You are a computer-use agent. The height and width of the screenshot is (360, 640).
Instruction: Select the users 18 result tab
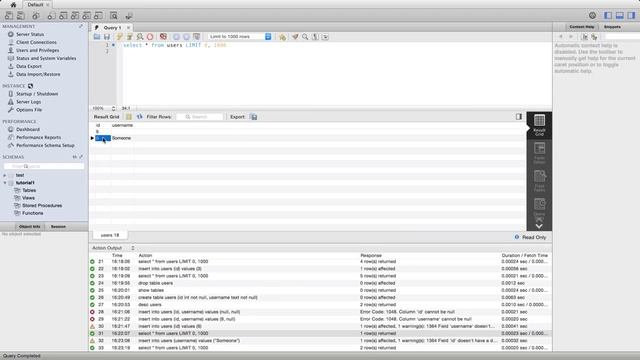pyautogui.click(x=110, y=236)
